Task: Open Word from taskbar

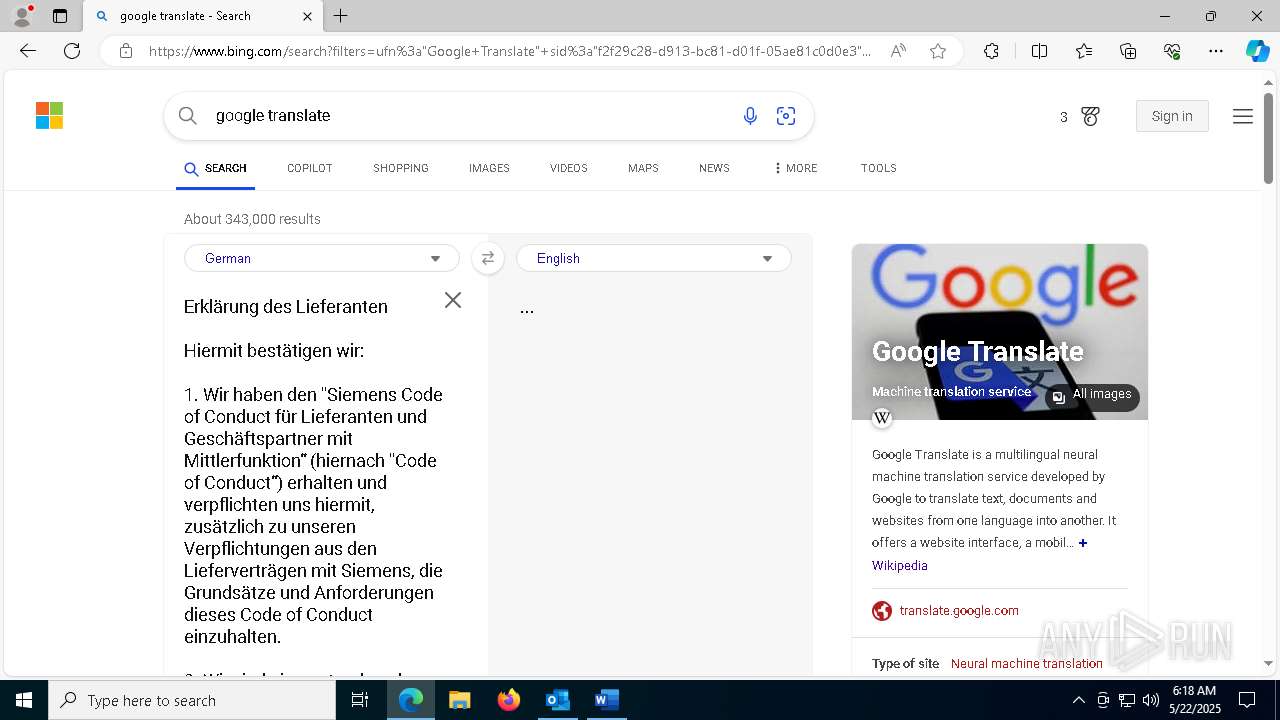Action: (x=606, y=700)
